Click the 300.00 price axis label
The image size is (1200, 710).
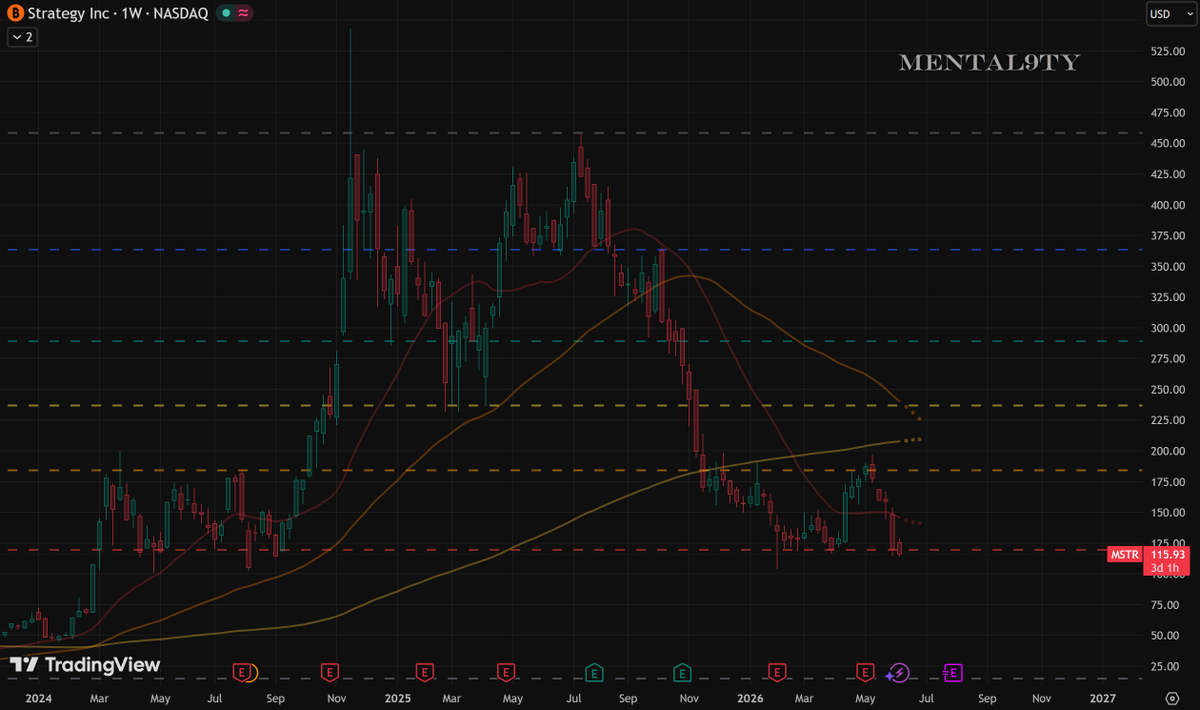coord(1167,328)
